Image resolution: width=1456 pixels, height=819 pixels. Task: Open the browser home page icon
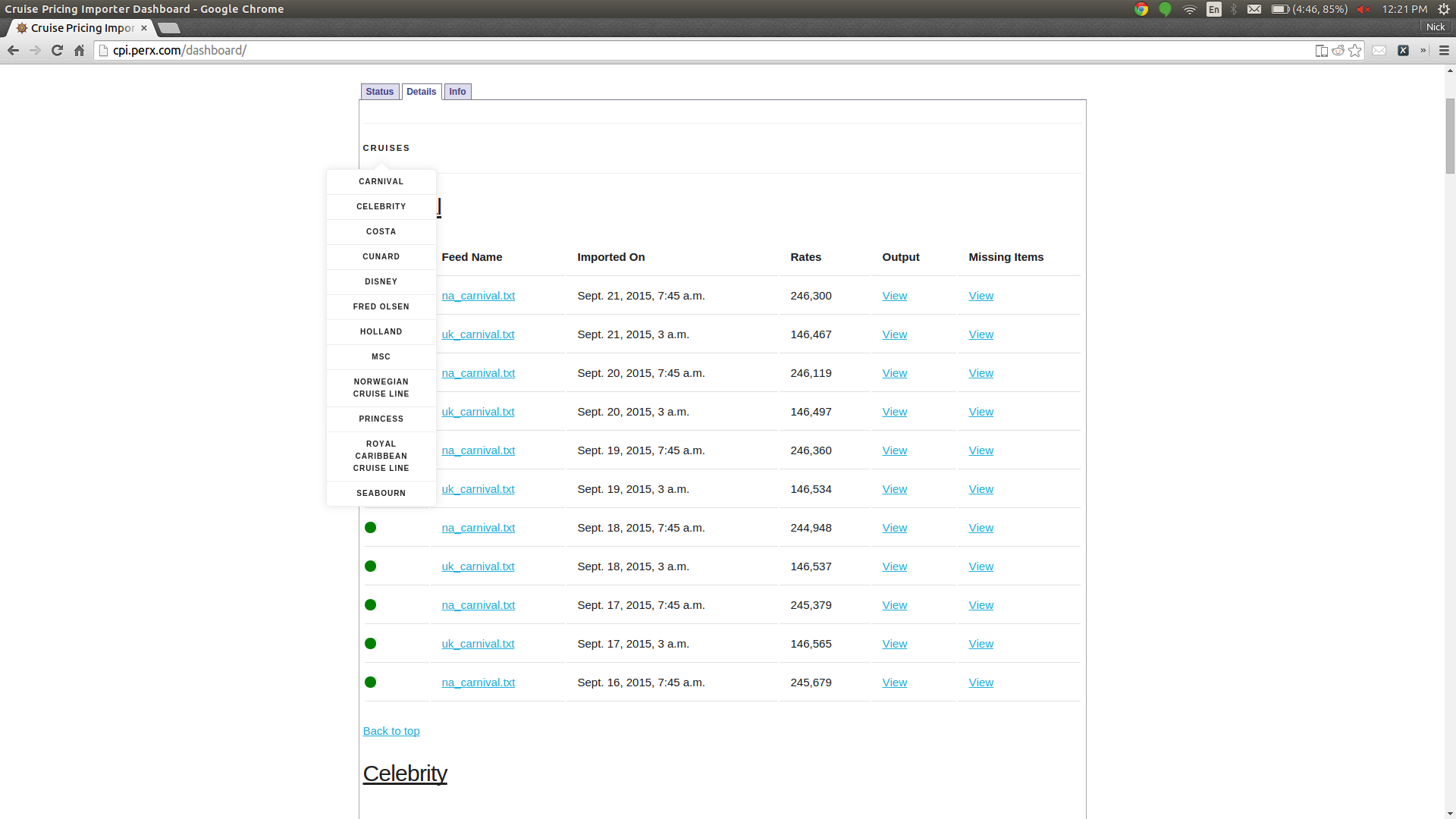coord(79,50)
